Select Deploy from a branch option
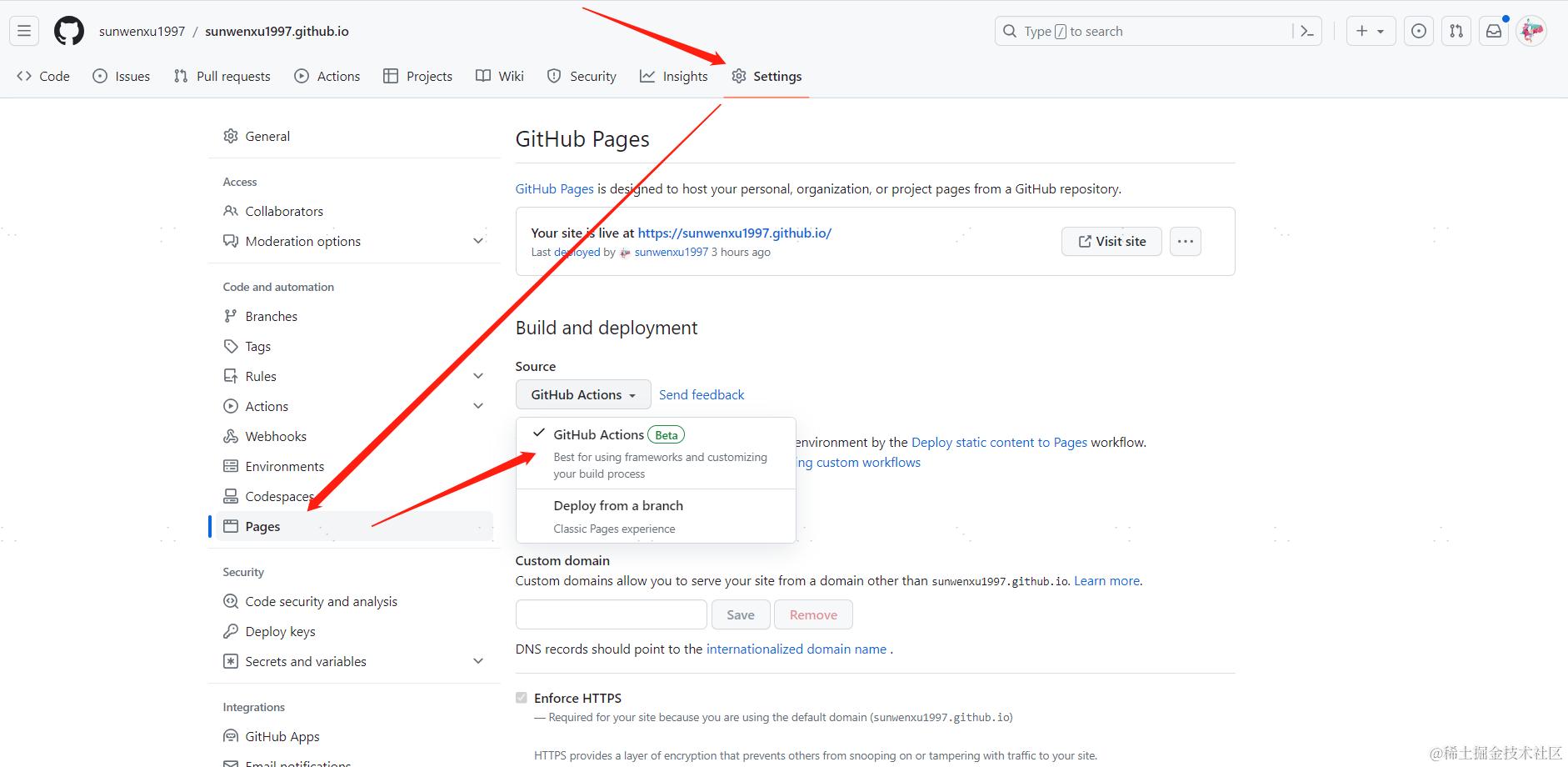The width and height of the screenshot is (1568, 767). point(657,516)
